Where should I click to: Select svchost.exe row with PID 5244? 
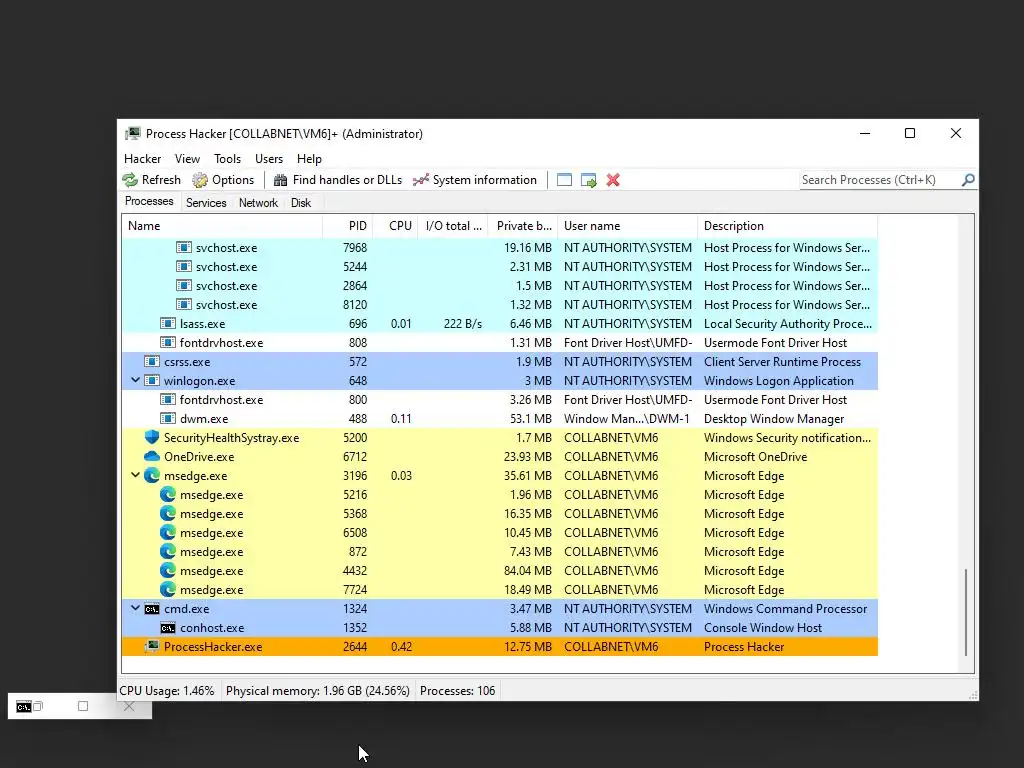[500, 266]
